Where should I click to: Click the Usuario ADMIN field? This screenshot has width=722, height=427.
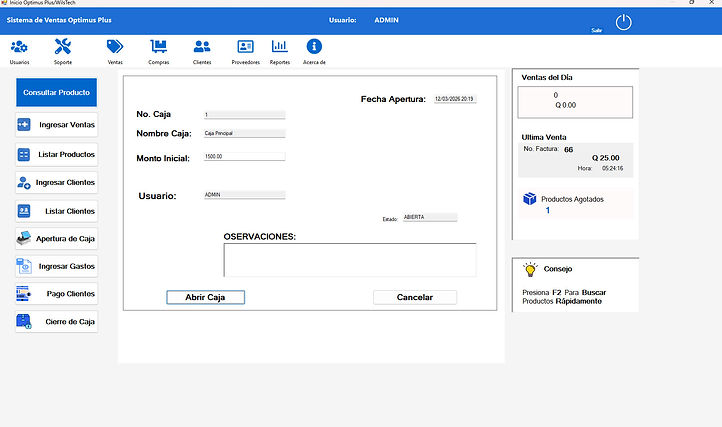pyautogui.click(x=245, y=195)
